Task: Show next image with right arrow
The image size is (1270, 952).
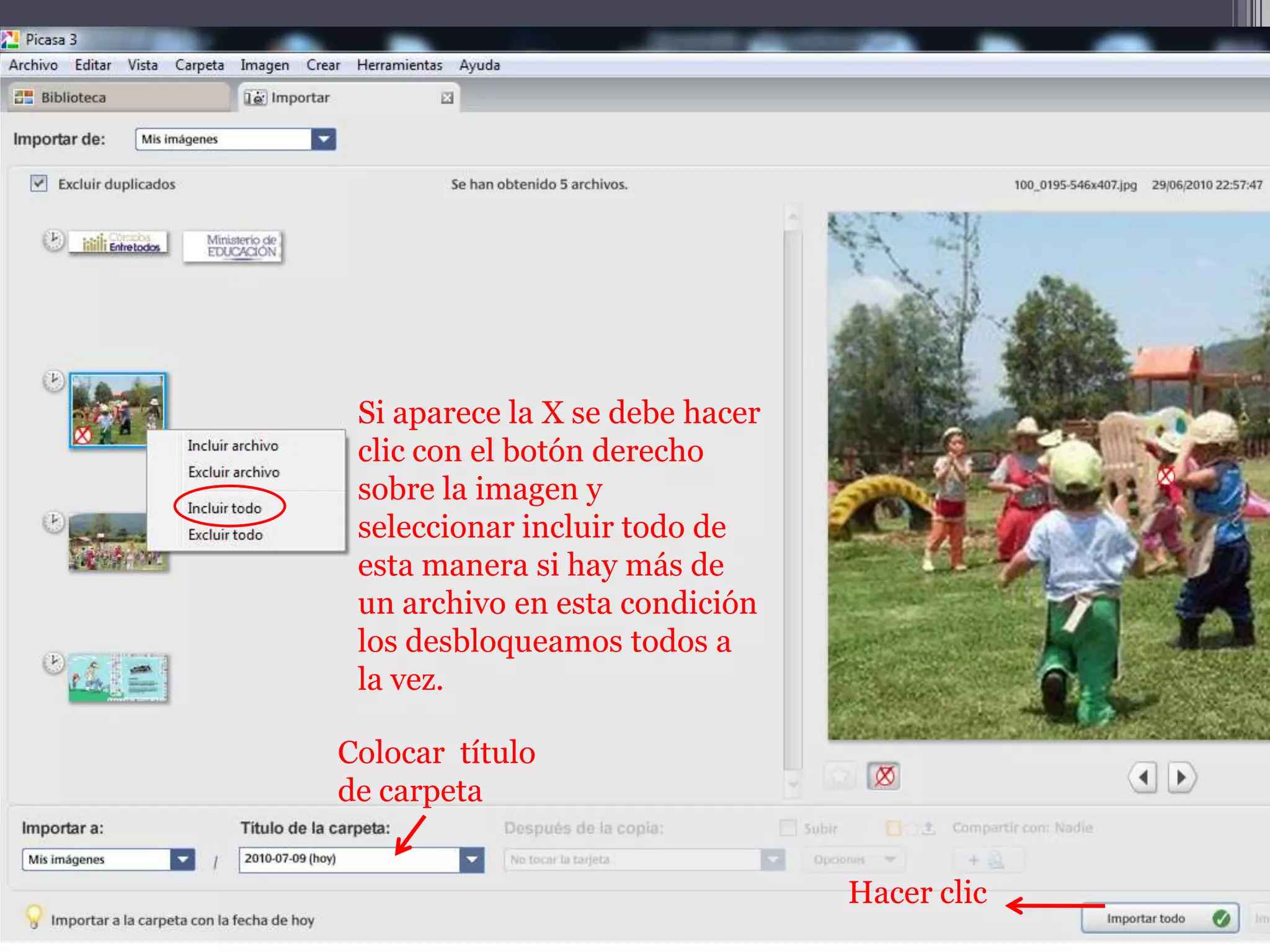Action: click(x=1182, y=777)
